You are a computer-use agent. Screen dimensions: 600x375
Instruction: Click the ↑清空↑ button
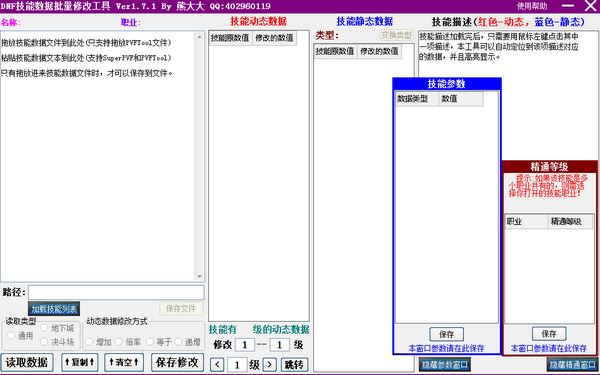point(124,362)
